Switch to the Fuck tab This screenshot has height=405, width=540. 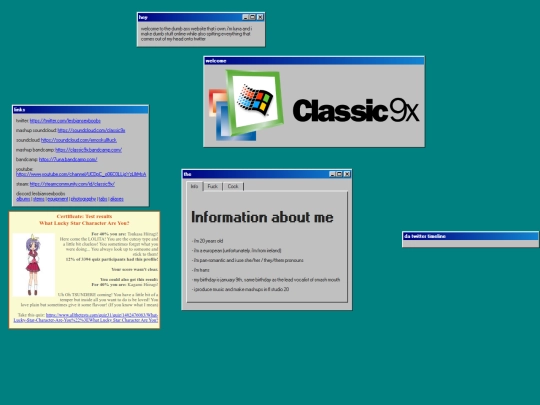click(x=212, y=186)
